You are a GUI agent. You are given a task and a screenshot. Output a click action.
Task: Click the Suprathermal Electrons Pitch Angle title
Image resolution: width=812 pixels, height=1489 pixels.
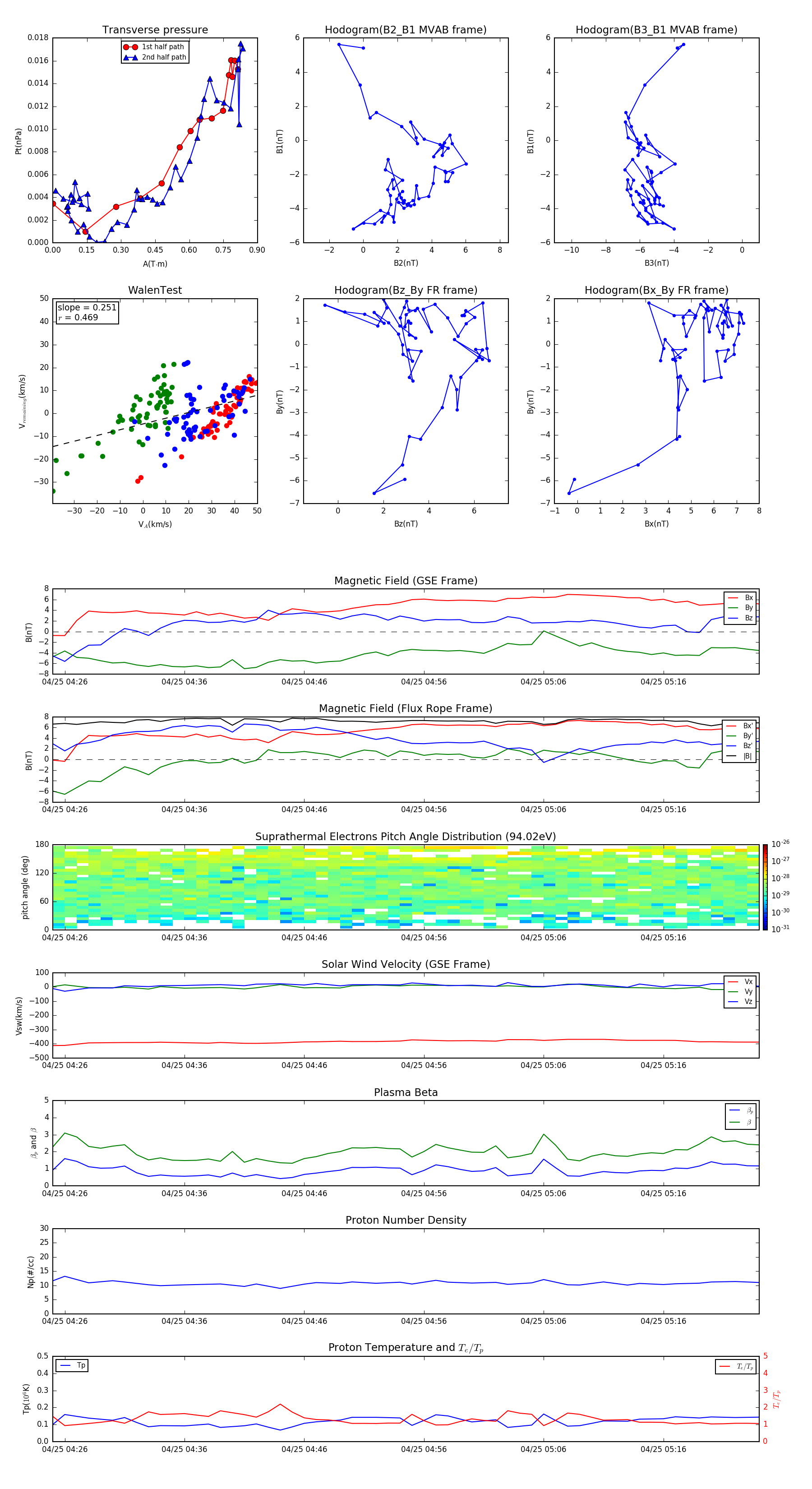tap(406, 837)
